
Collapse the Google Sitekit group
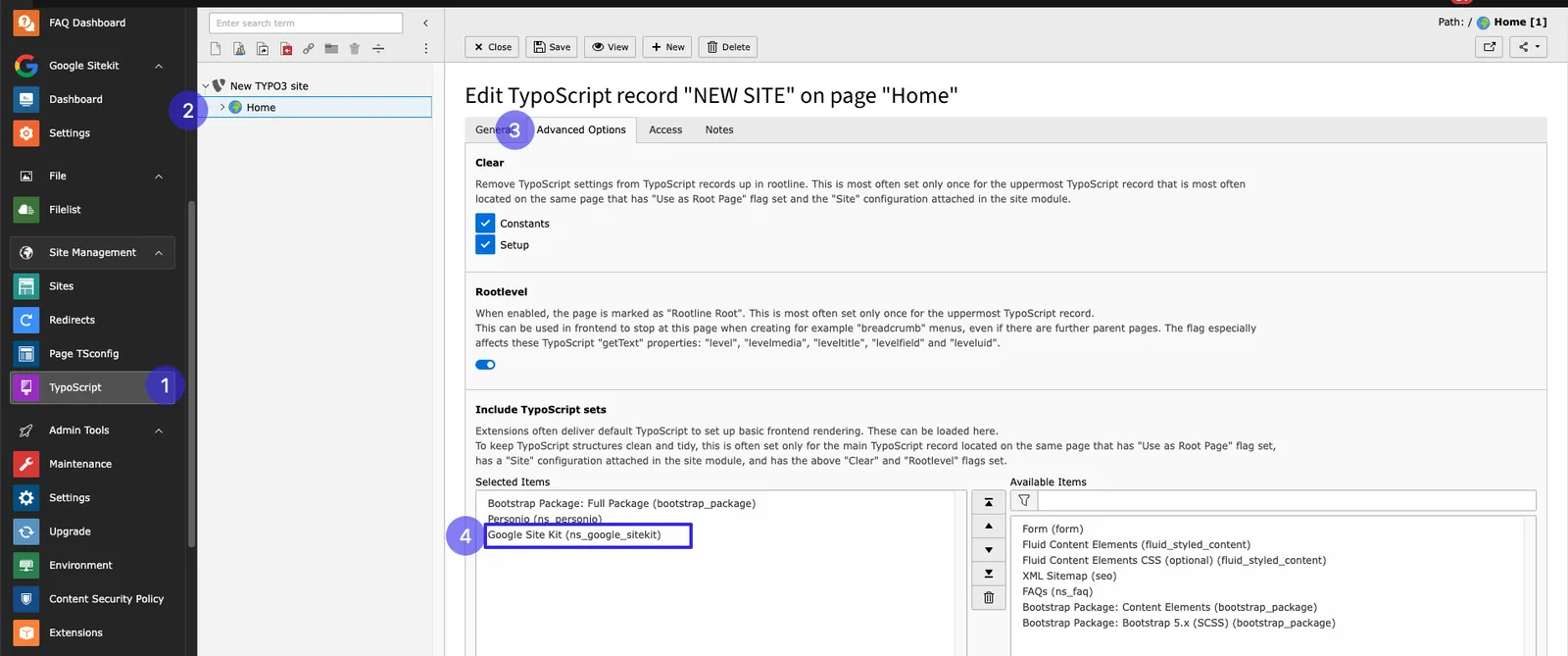(x=159, y=66)
